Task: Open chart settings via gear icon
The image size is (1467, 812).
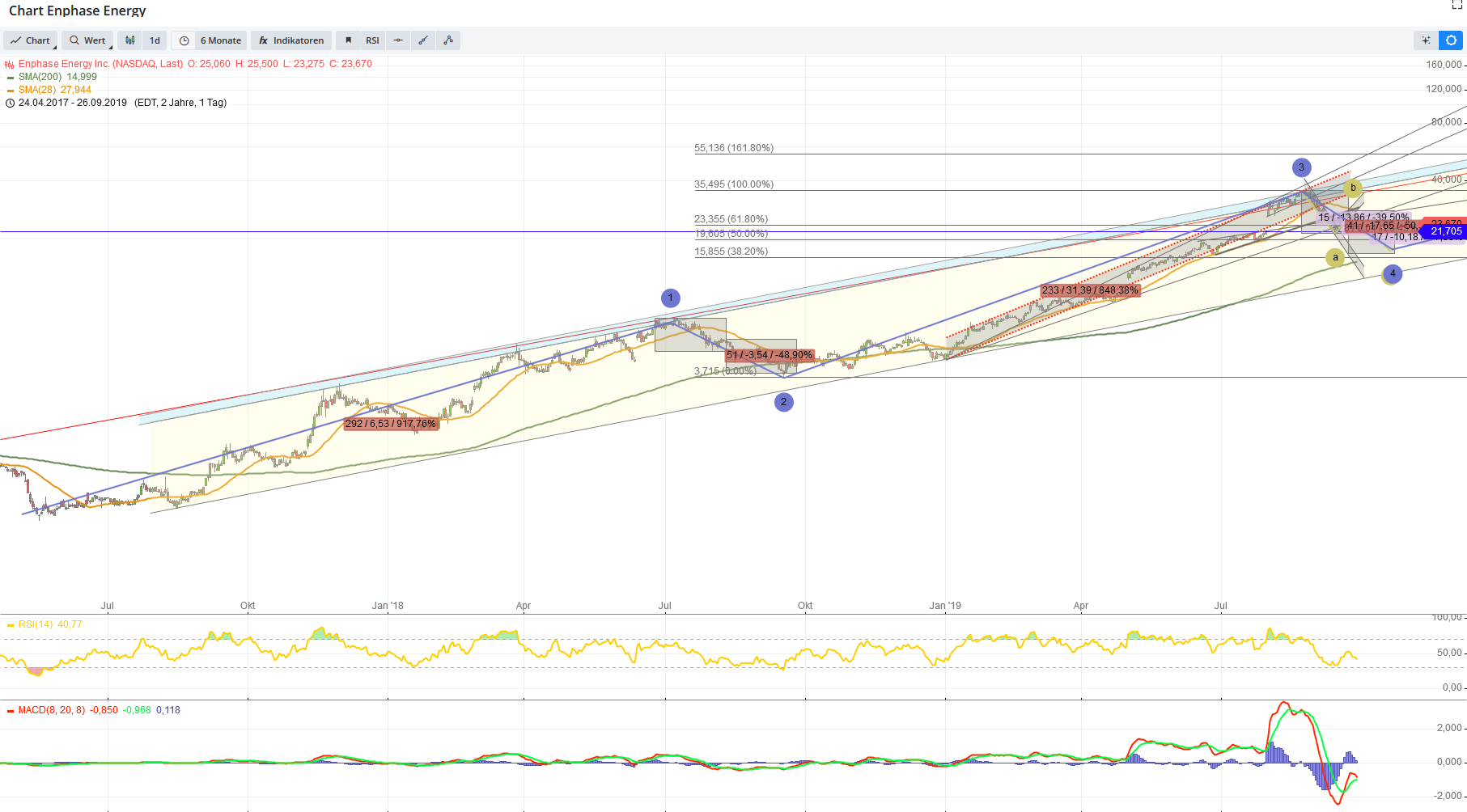Action: pyautogui.click(x=1452, y=40)
